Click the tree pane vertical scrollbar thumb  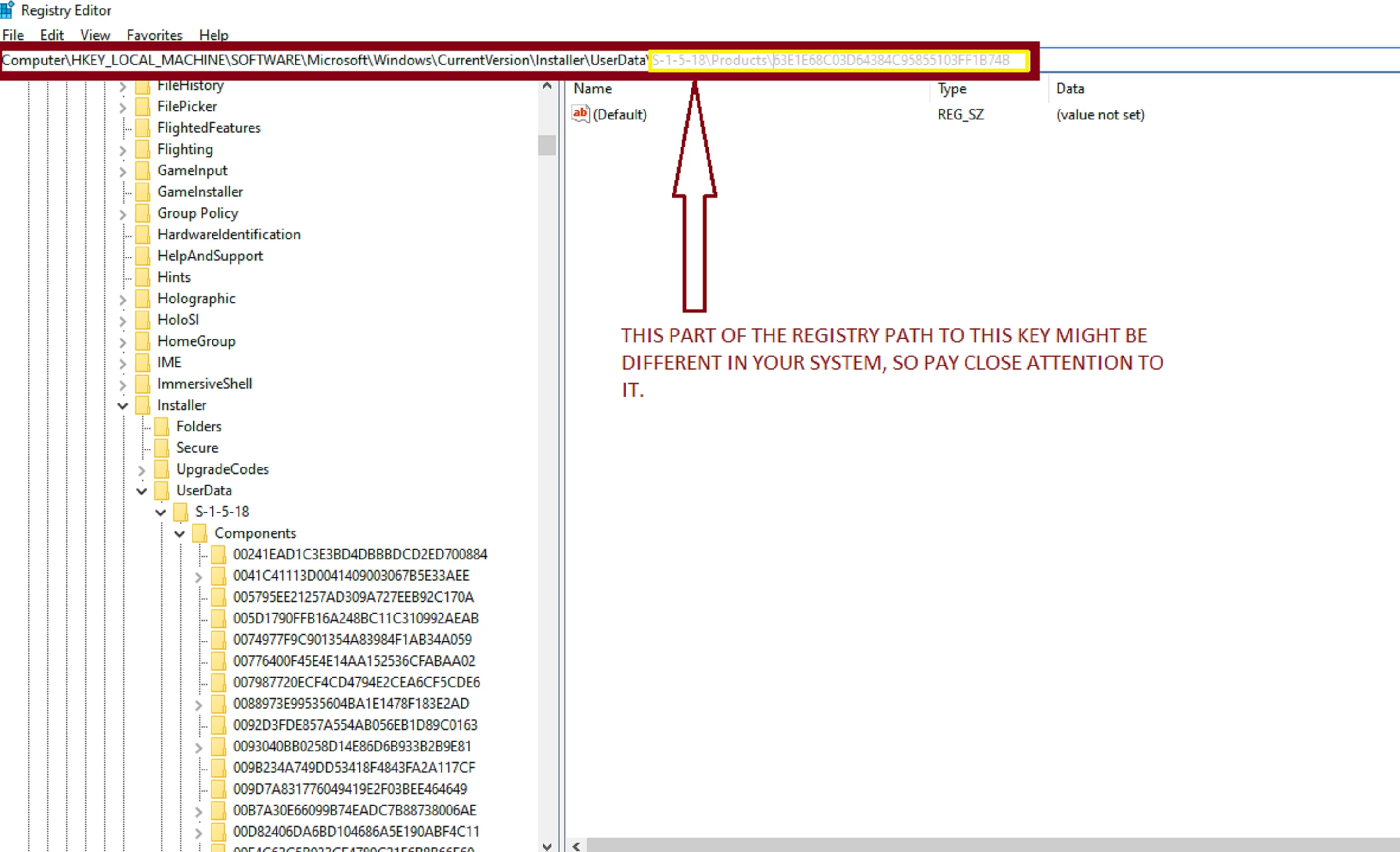pos(547,145)
